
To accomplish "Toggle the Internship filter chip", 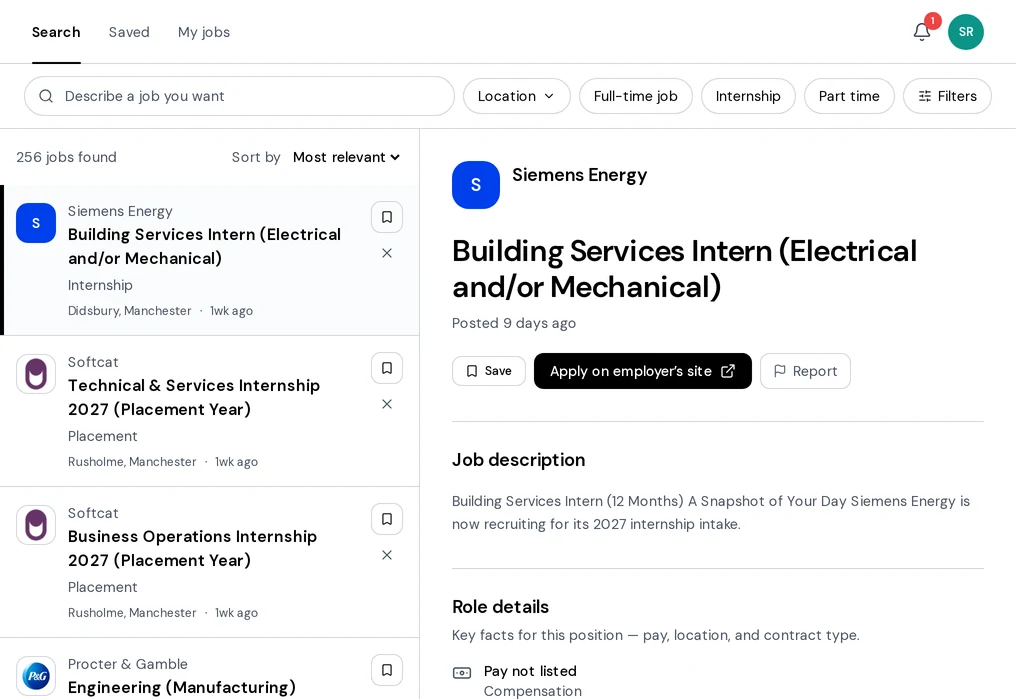I will click(748, 96).
